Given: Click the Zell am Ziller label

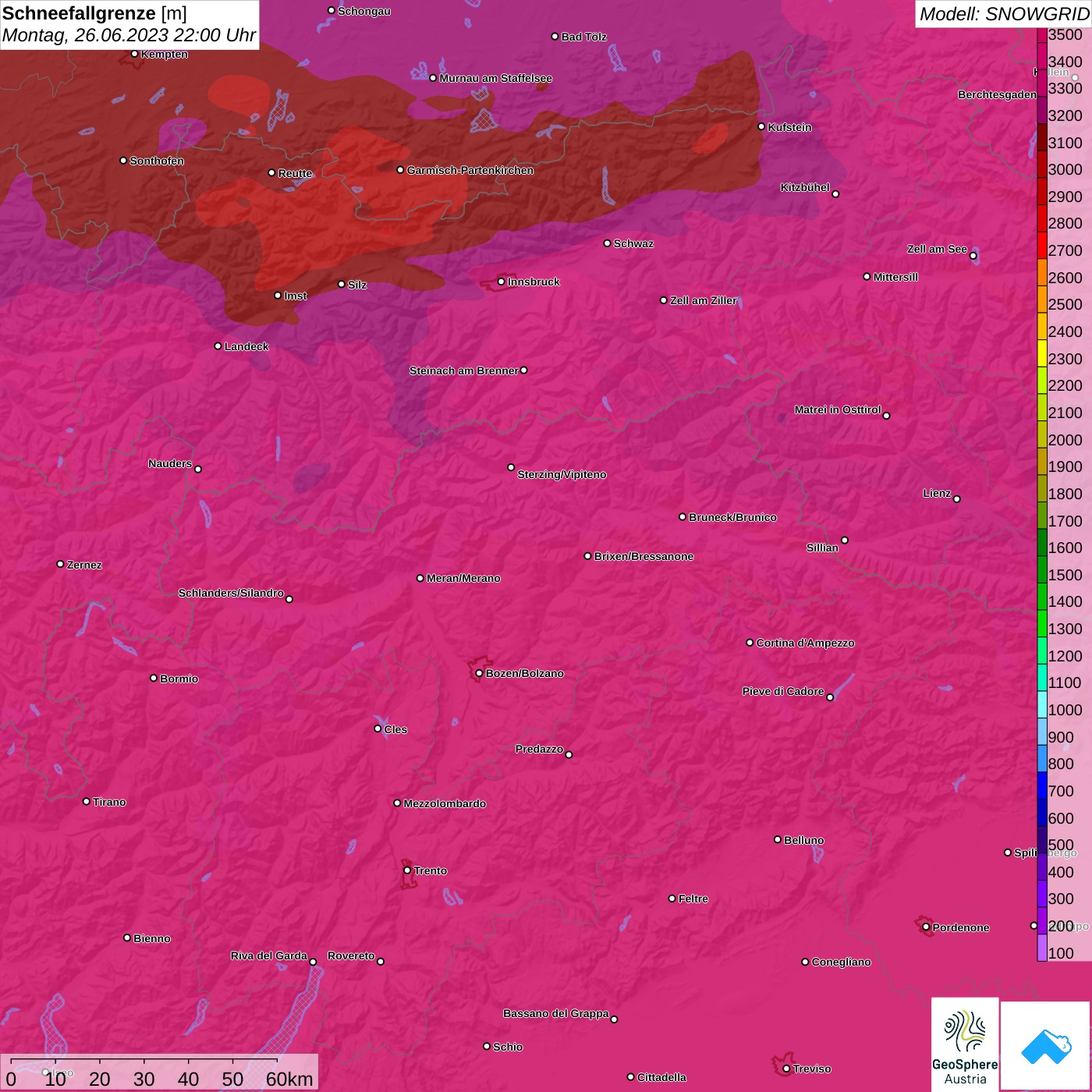Looking at the screenshot, I should pyautogui.click(x=704, y=300).
